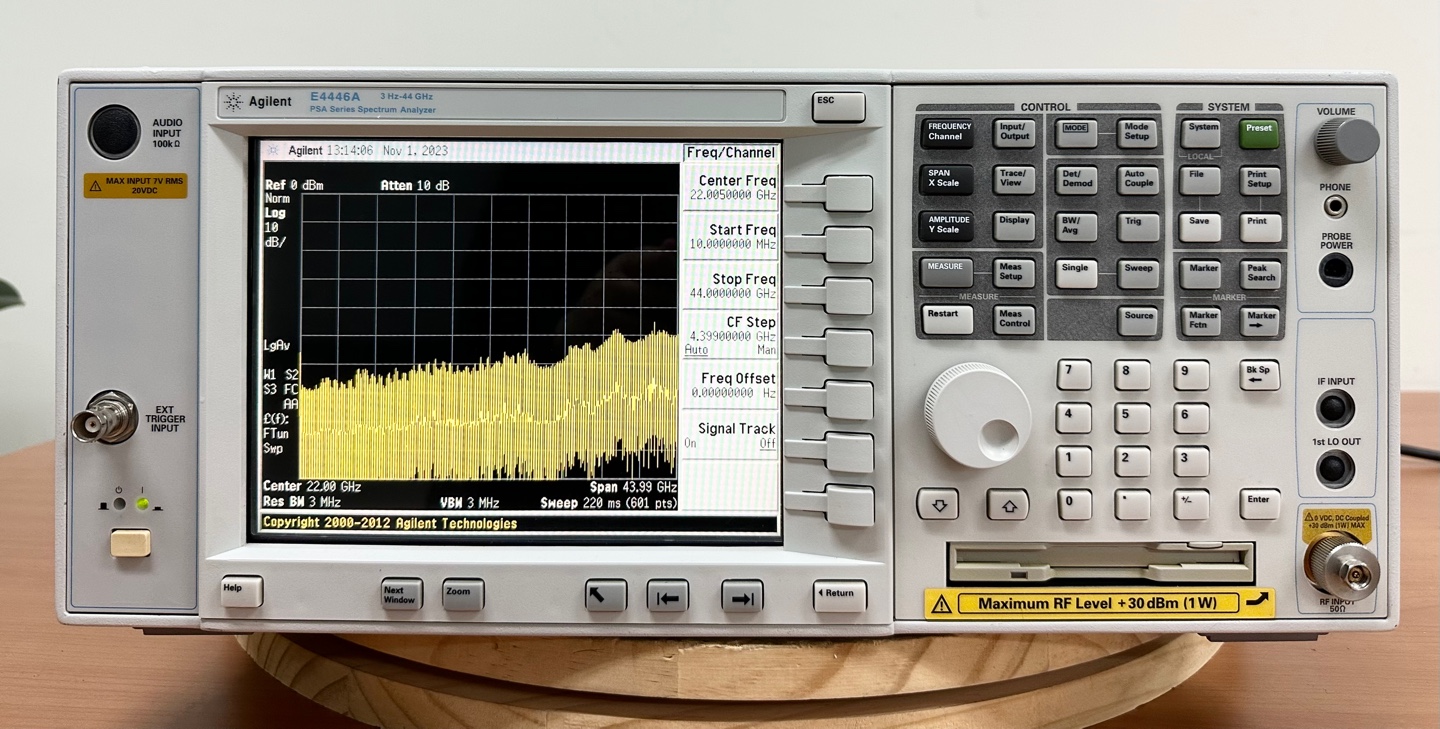The width and height of the screenshot is (1440, 729).
Task: Push the Auto Couple key
Action: click(x=1138, y=179)
